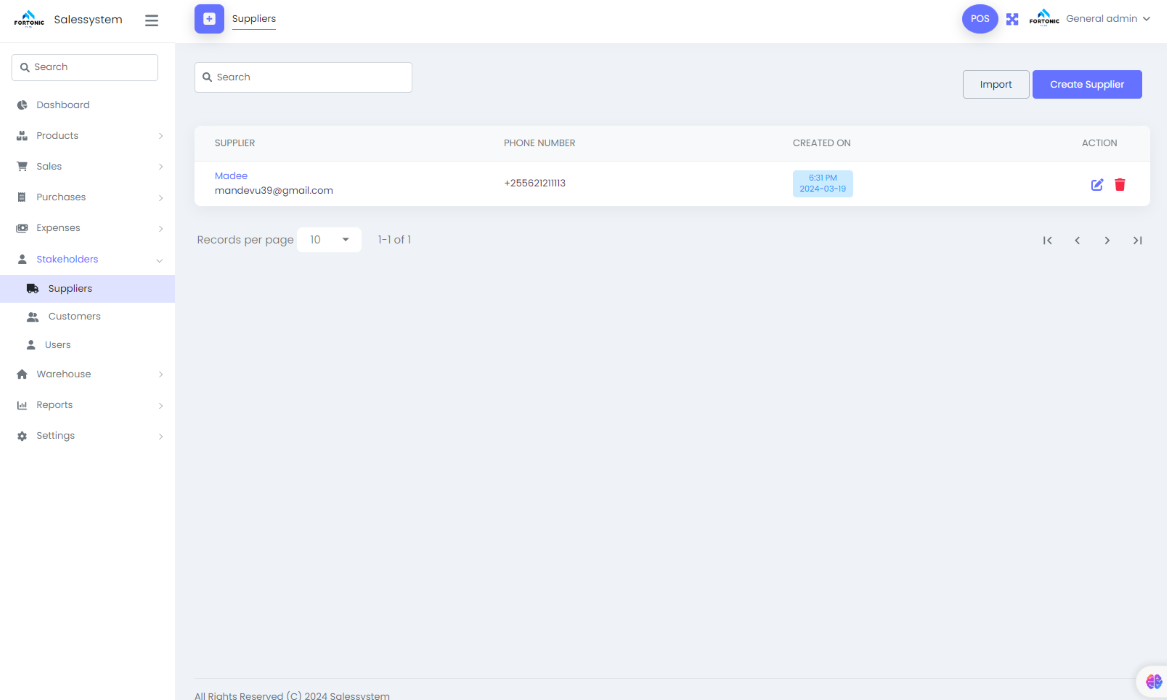Click the previous page arrow
Image resolution: width=1167 pixels, height=700 pixels.
(x=1077, y=240)
